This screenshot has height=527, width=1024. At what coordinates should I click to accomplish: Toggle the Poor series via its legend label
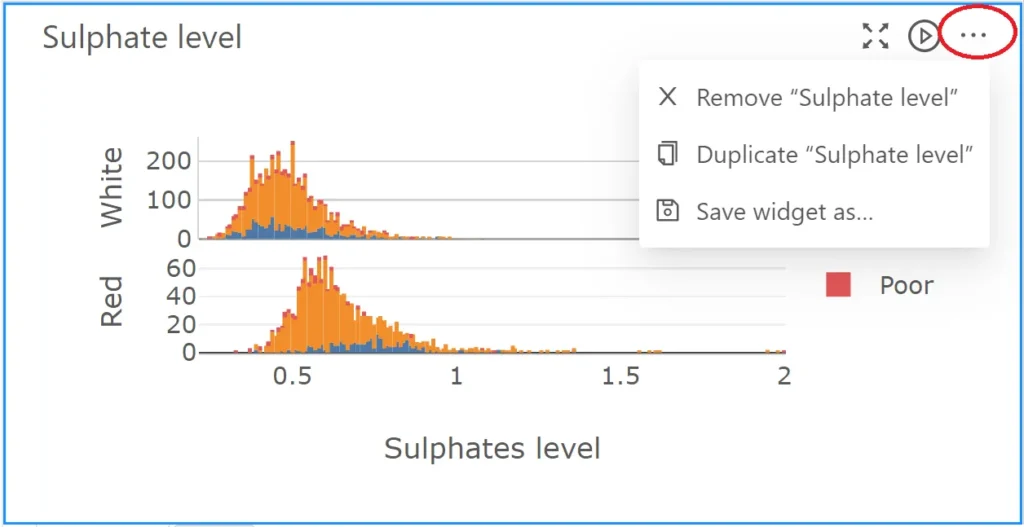906,285
